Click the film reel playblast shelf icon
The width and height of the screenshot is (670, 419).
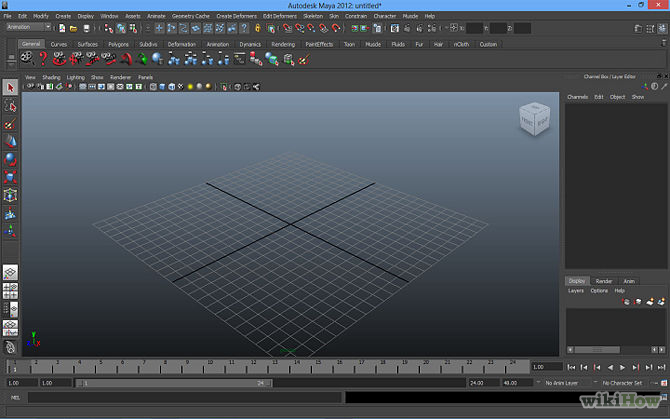[x=27, y=59]
